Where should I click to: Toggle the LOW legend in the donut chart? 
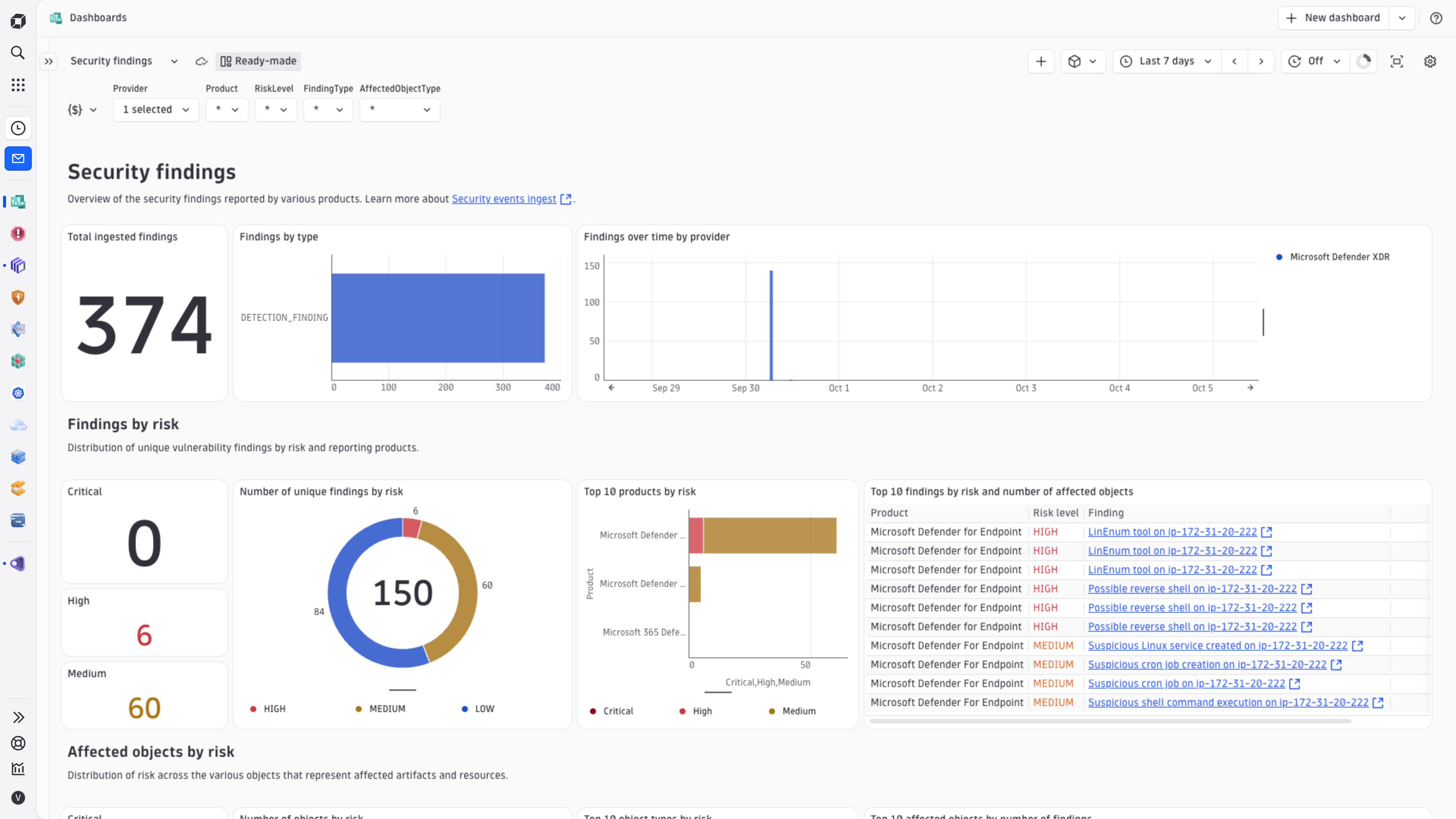point(478,709)
